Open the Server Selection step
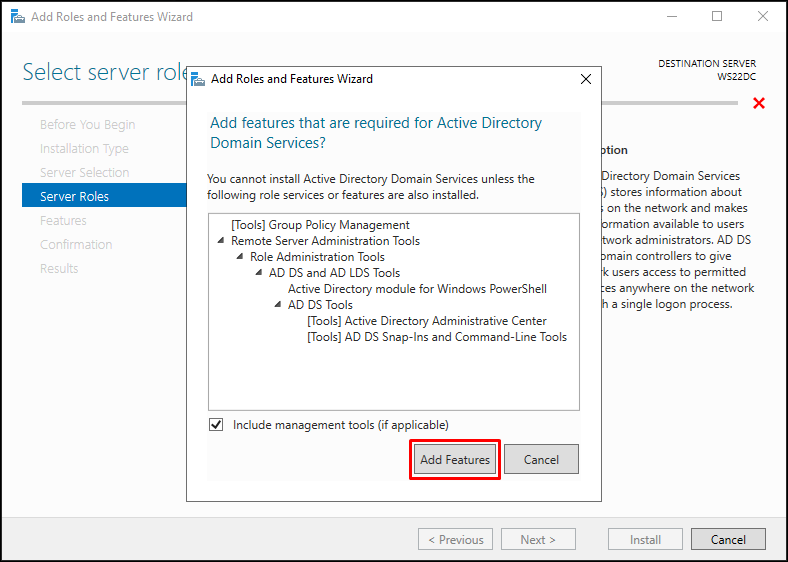The height and width of the screenshot is (562, 788). tap(84, 172)
